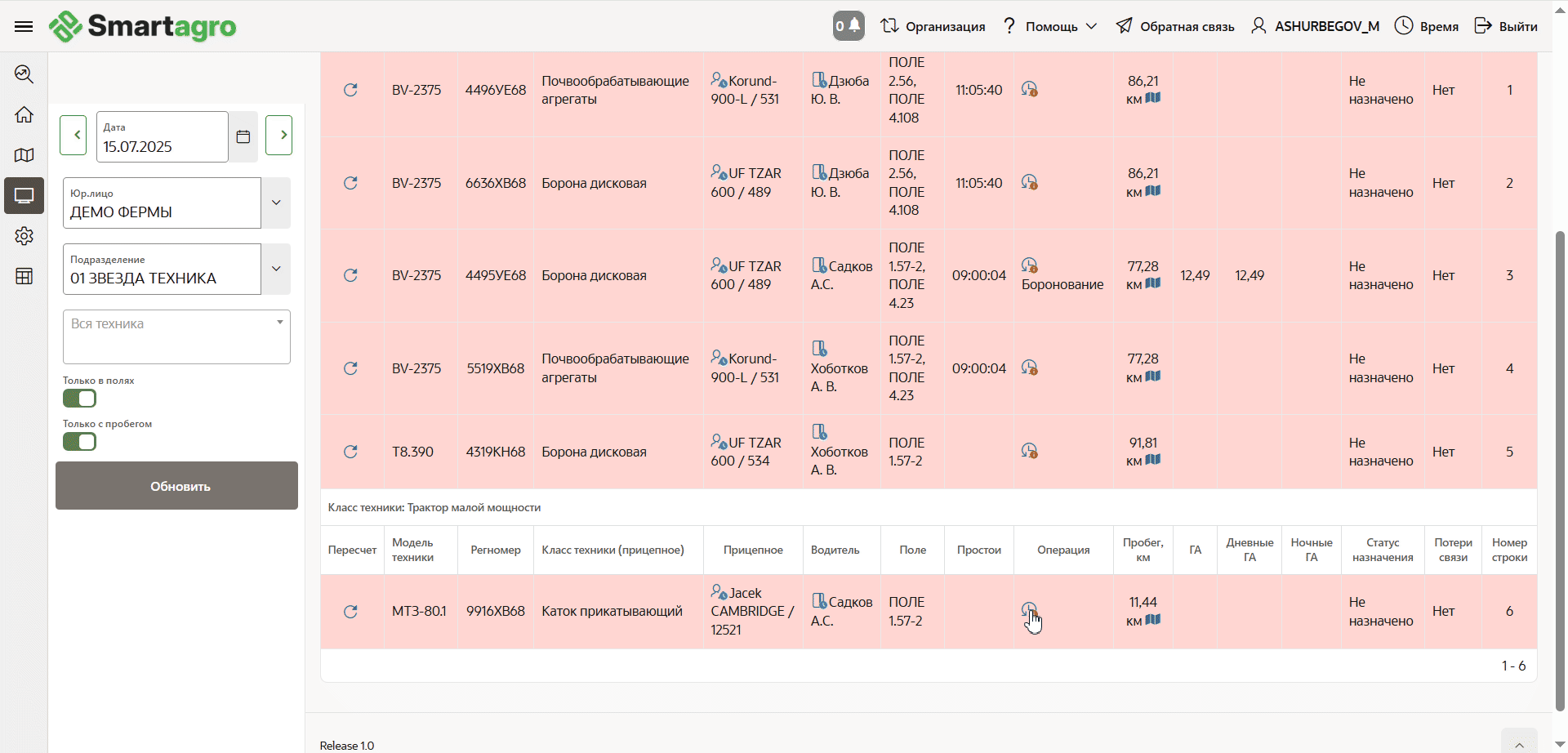The height and width of the screenshot is (753, 1568).
Task: Open the table grid sidebar icon
Action: pyautogui.click(x=24, y=276)
